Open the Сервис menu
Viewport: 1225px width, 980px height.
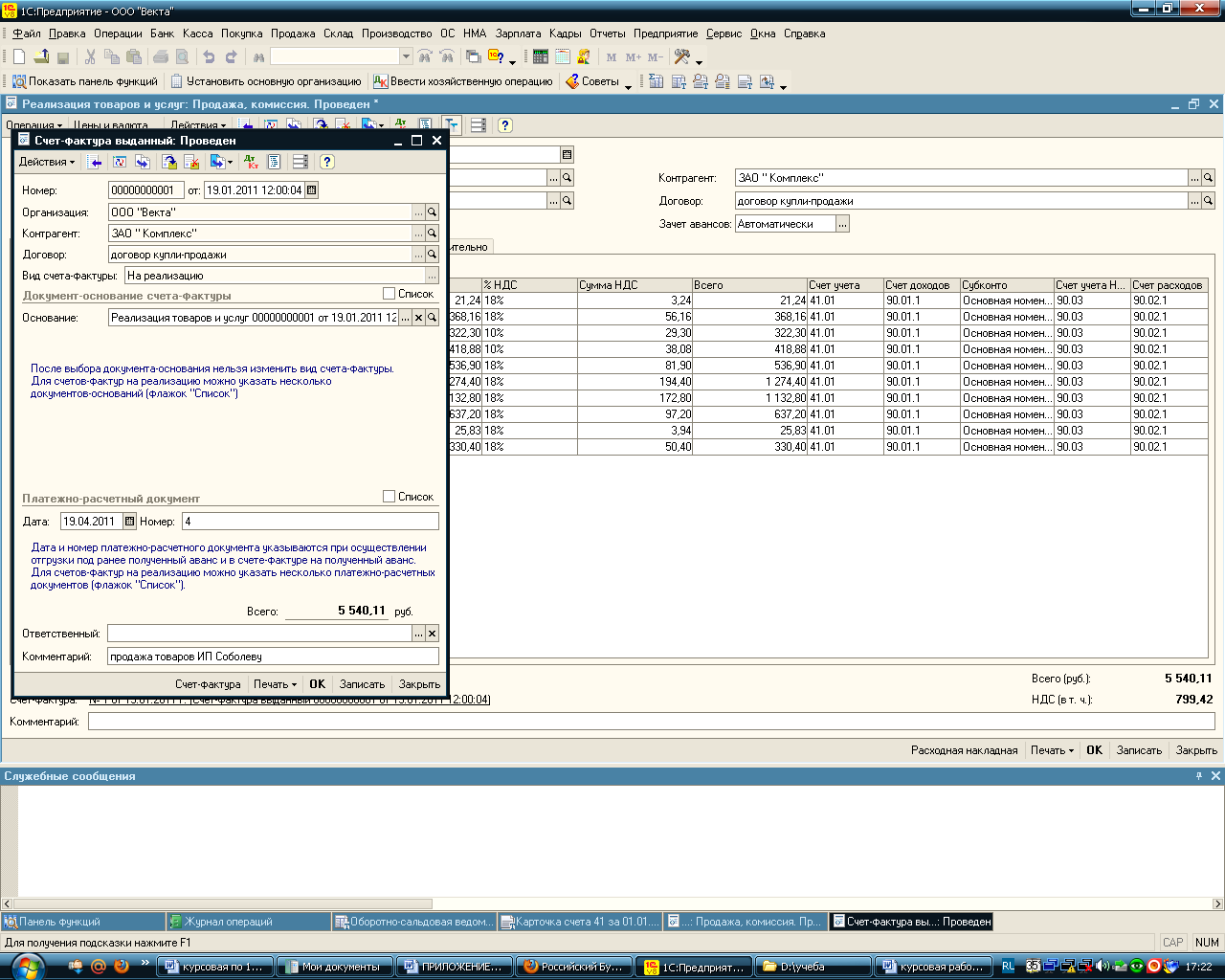click(724, 33)
